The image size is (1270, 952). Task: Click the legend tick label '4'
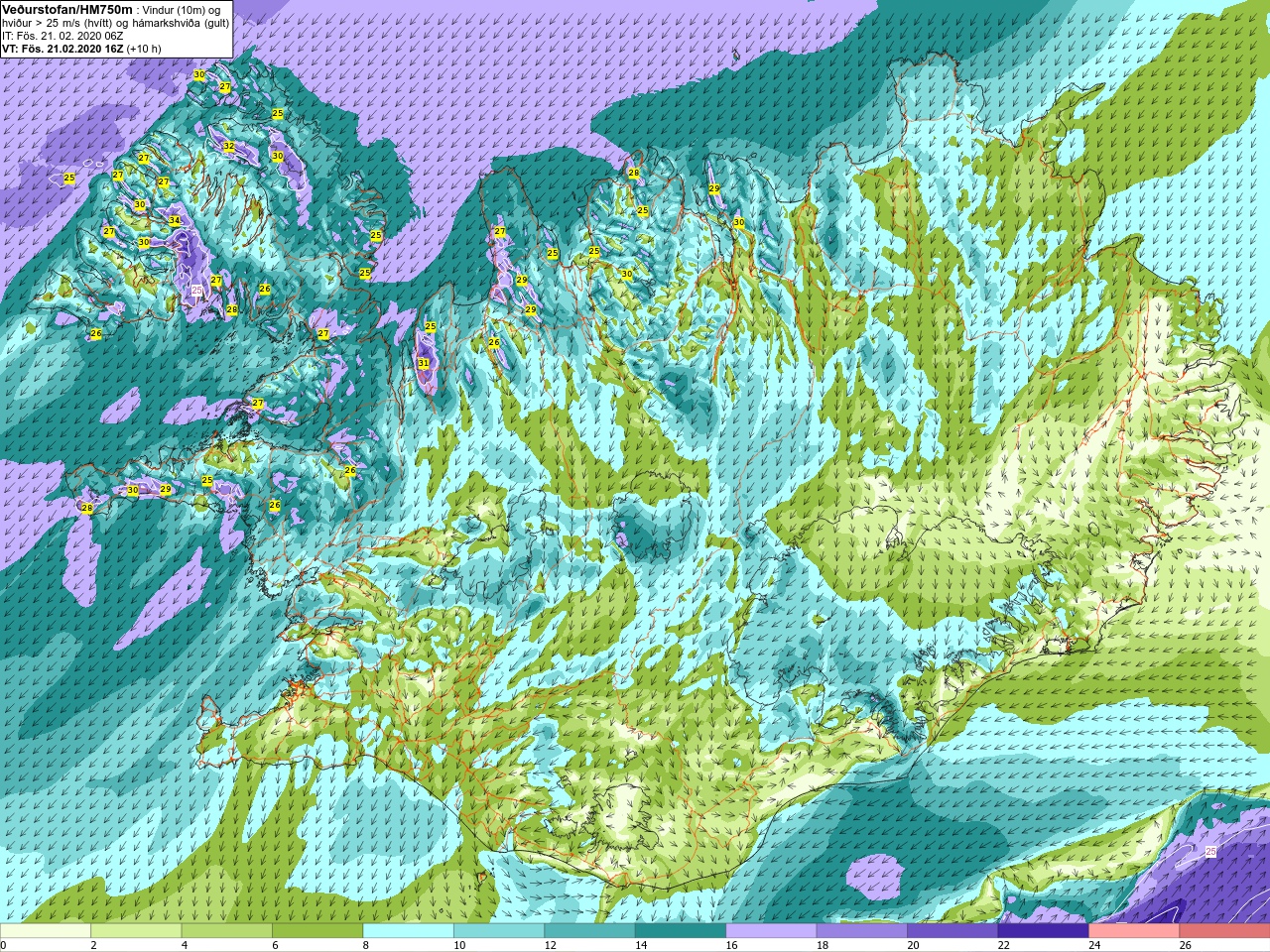tap(185, 946)
